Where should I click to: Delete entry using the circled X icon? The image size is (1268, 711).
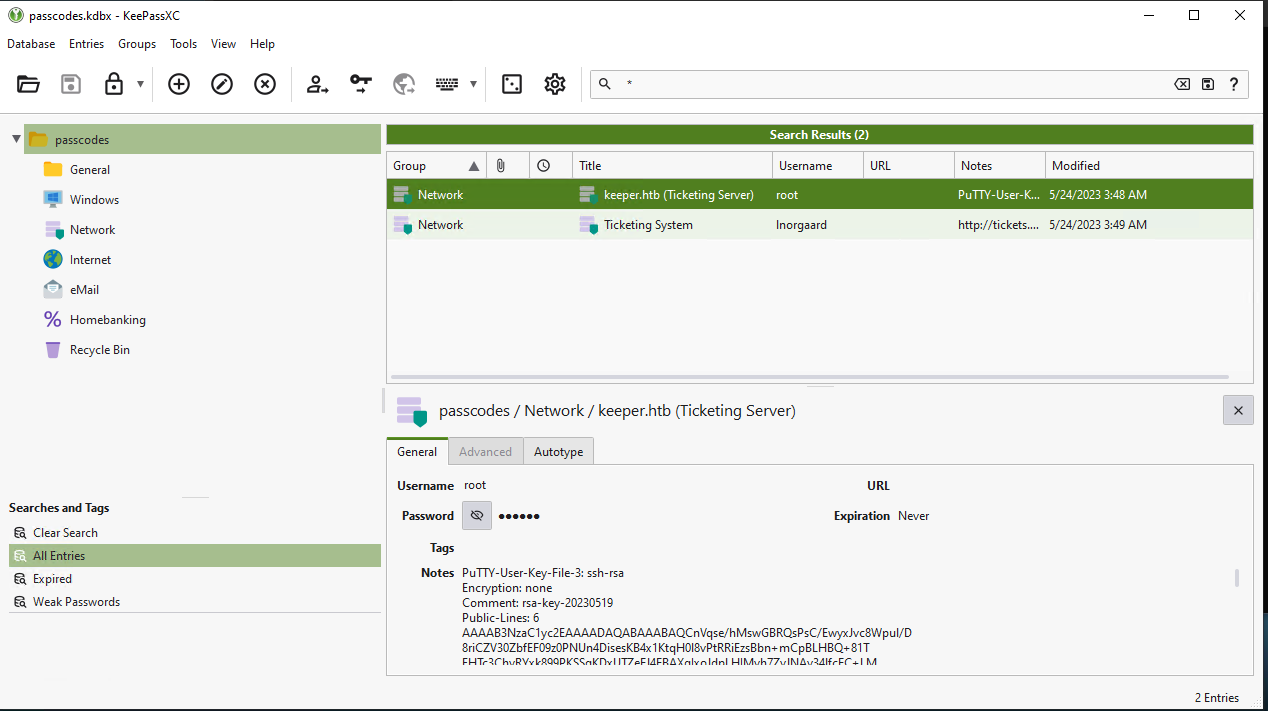pos(265,84)
